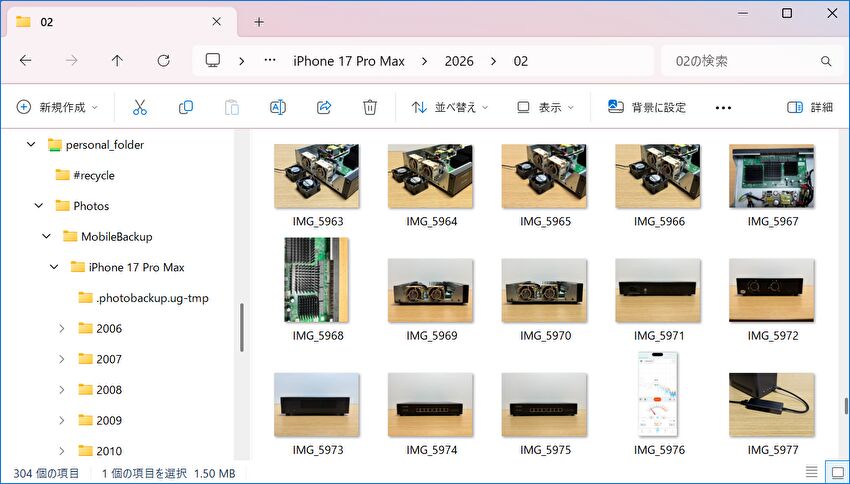The height and width of the screenshot is (484, 850).
Task: Collapse the MobileBackup folder tree node
Action: coord(46,237)
